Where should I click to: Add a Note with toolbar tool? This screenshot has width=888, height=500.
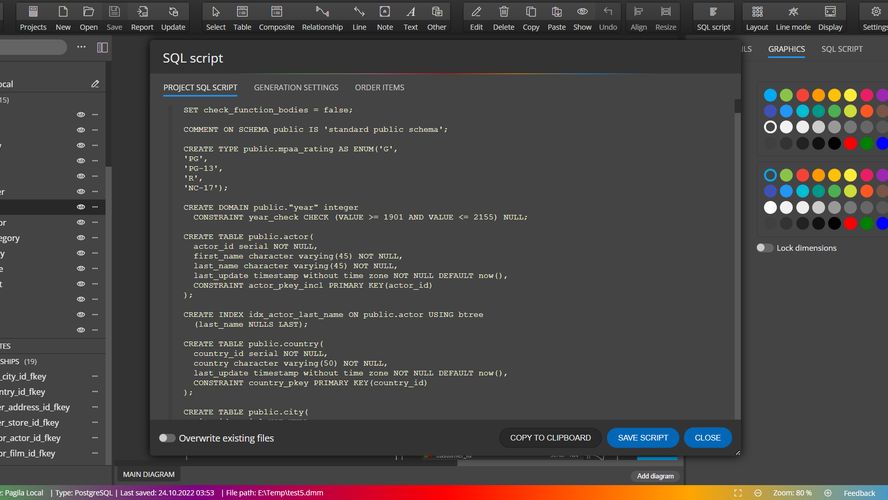tap(385, 18)
